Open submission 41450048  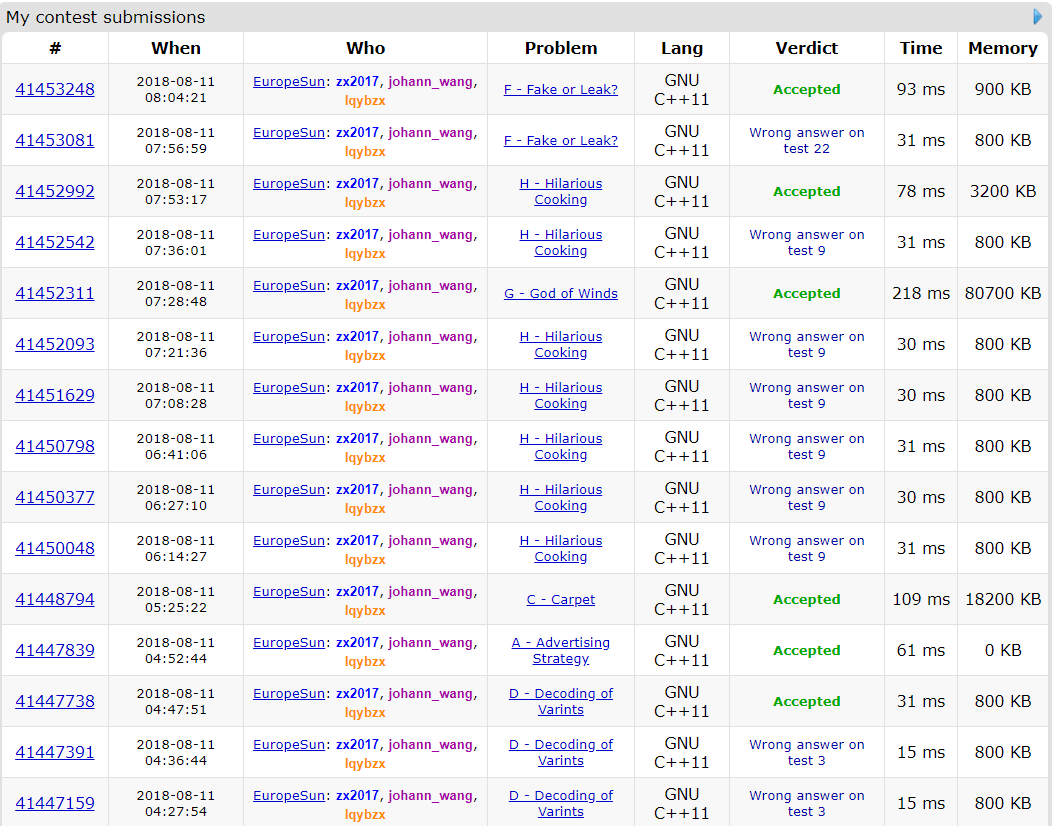click(x=55, y=548)
